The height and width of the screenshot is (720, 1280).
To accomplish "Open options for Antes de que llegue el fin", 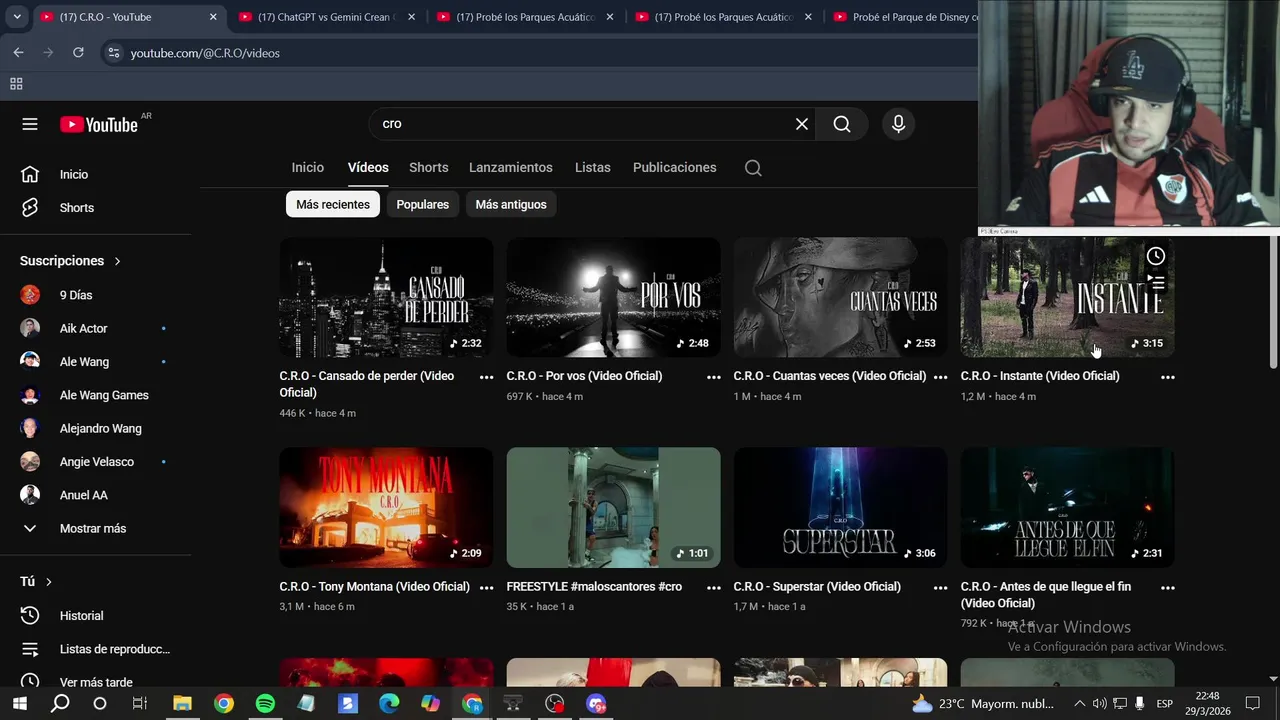I will click(1167, 588).
